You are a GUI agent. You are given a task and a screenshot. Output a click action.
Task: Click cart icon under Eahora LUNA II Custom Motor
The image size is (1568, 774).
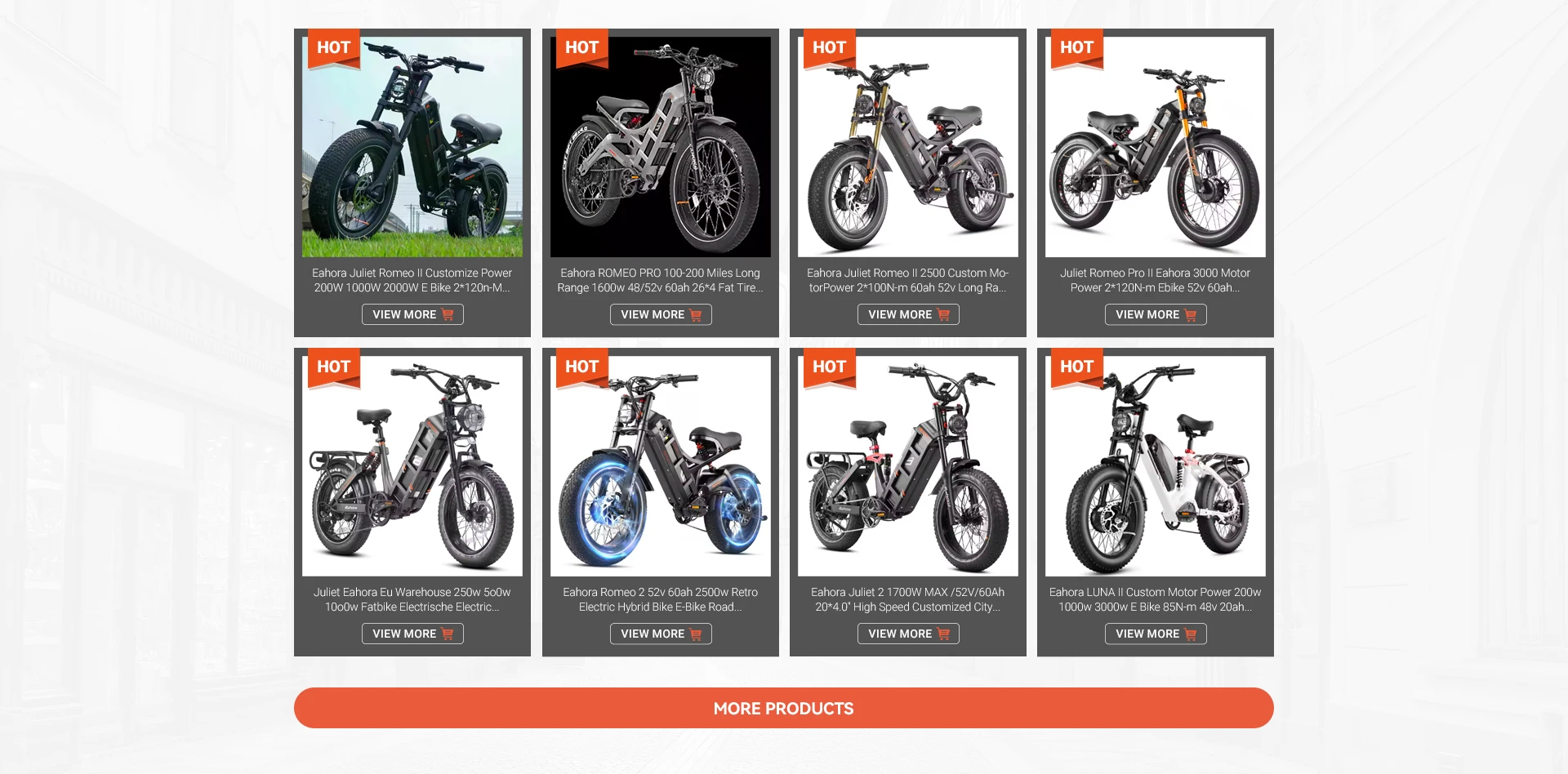coord(1191,634)
